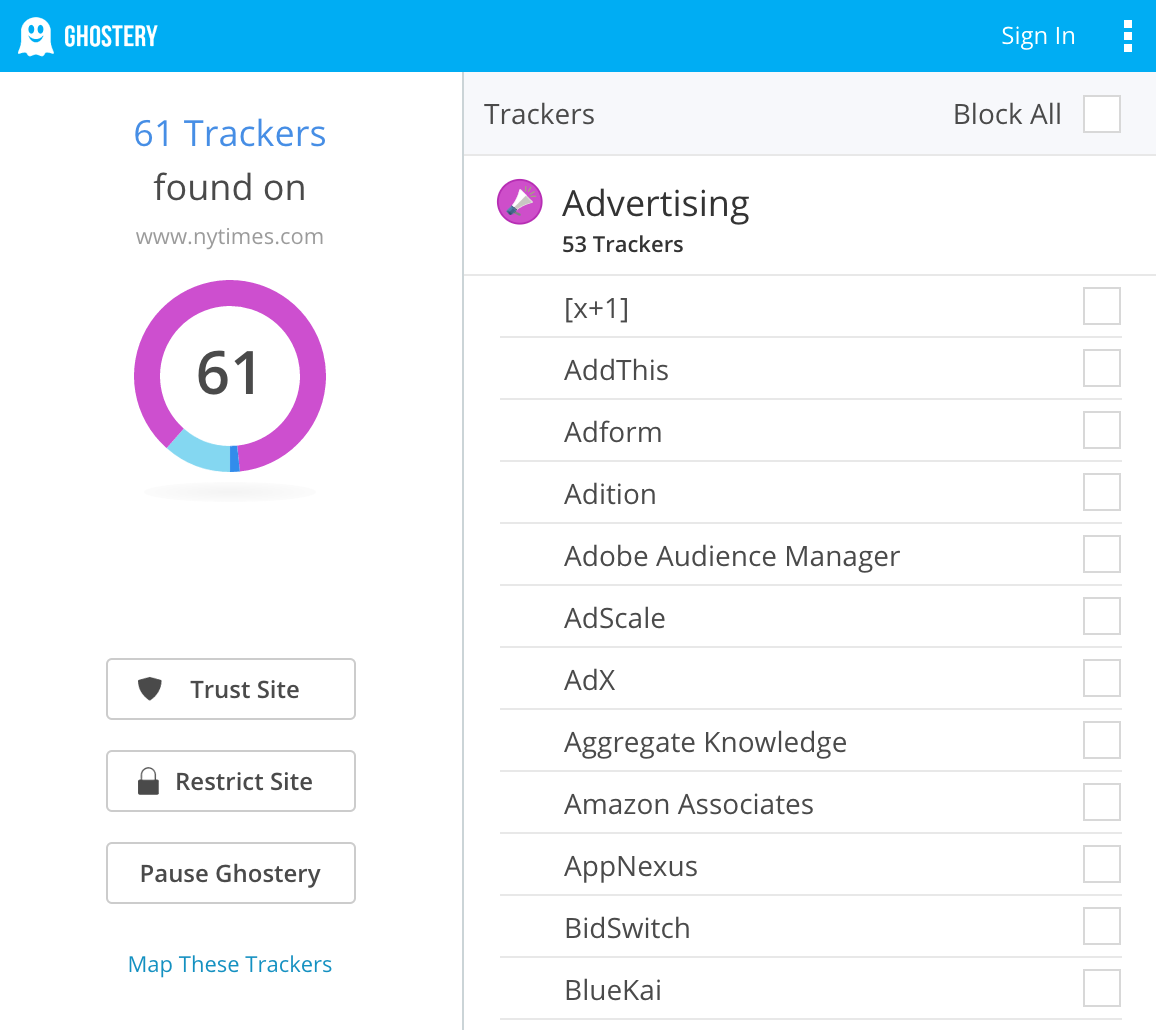Block the Aggregate Knowledge tracker
The height and width of the screenshot is (1030, 1156).
pos(1101,740)
